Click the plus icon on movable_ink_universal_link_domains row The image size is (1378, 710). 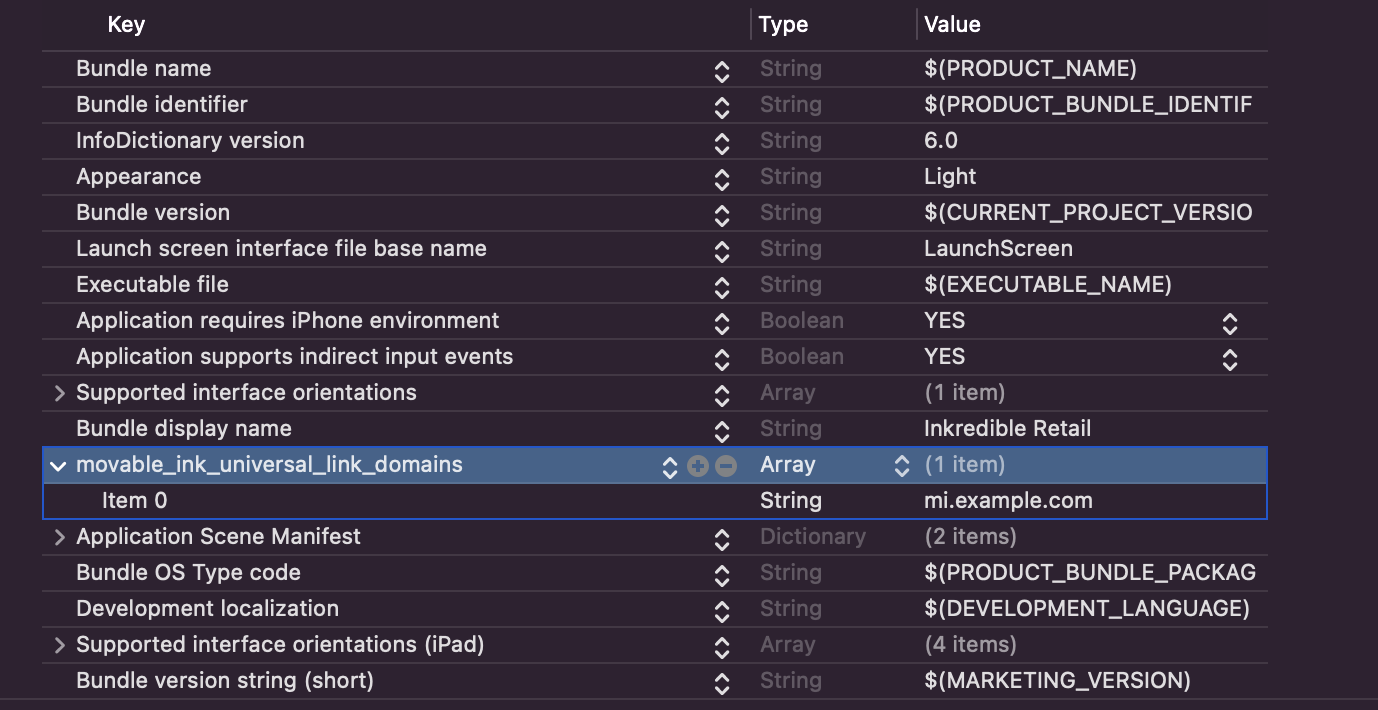tap(698, 466)
